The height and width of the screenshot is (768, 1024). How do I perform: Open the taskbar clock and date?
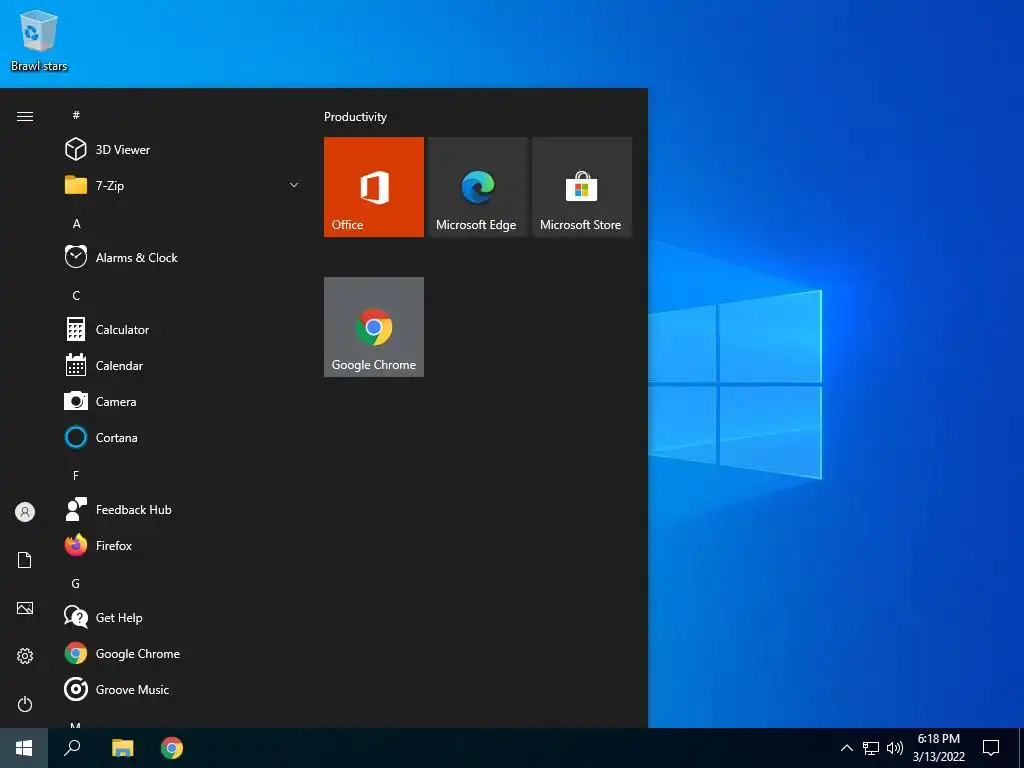pyautogui.click(x=938, y=748)
